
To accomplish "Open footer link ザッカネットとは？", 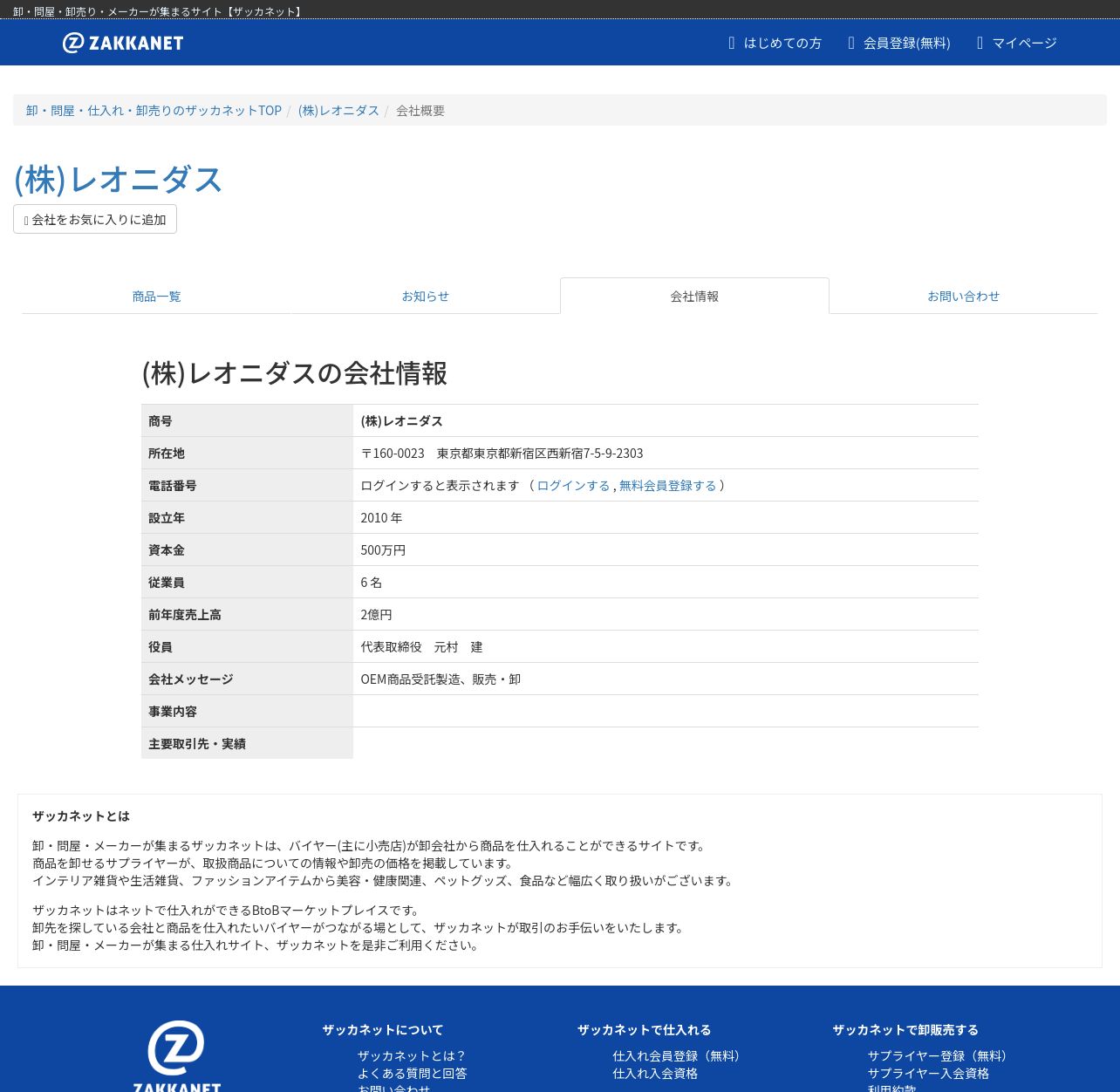I will coord(412,1056).
